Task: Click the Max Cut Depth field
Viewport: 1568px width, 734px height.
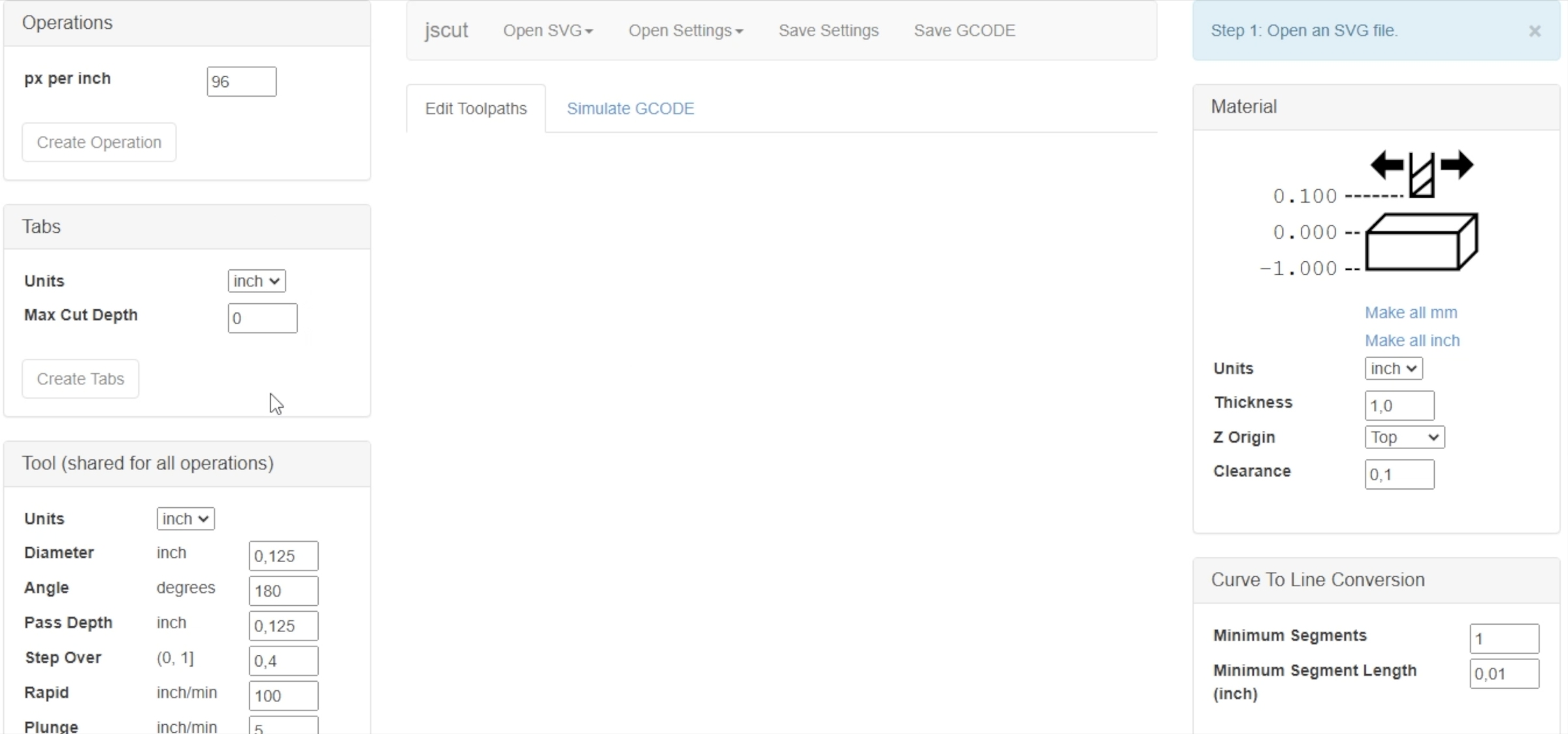Action: click(262, 318)
